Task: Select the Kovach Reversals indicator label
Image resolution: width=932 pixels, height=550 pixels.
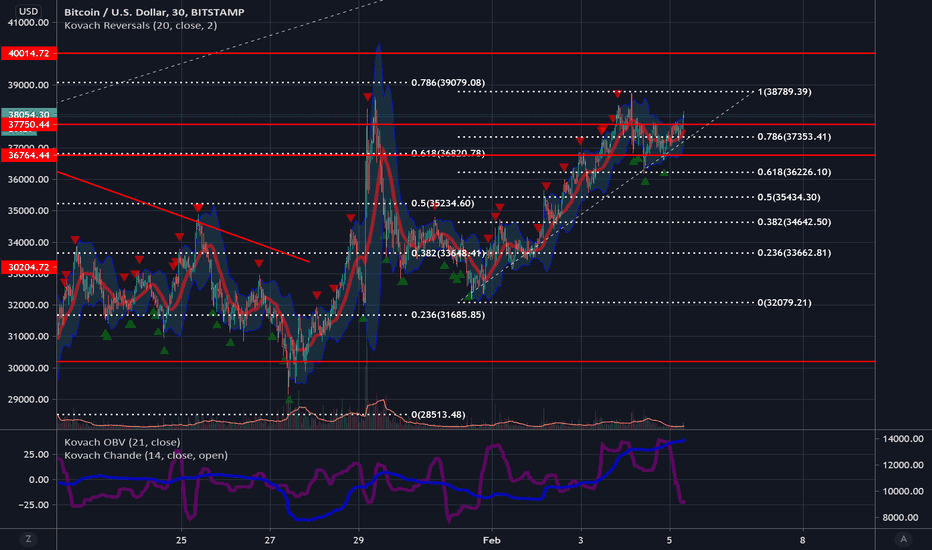Action: [x=140, y=26]
